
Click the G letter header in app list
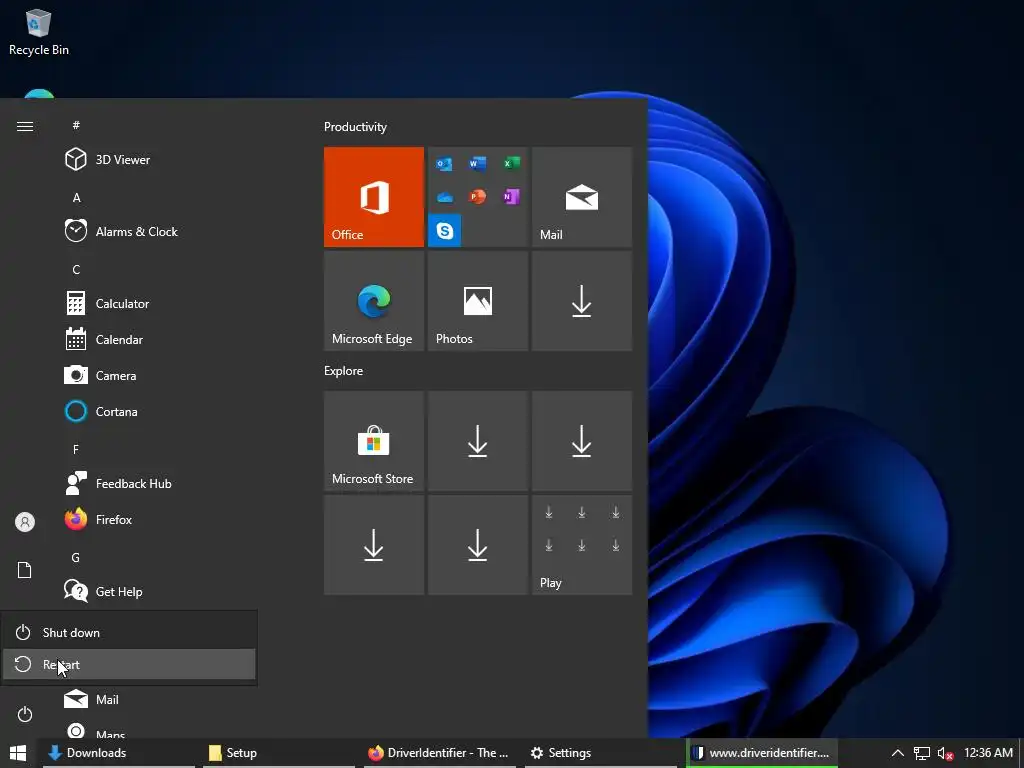[x=76, y=558]
